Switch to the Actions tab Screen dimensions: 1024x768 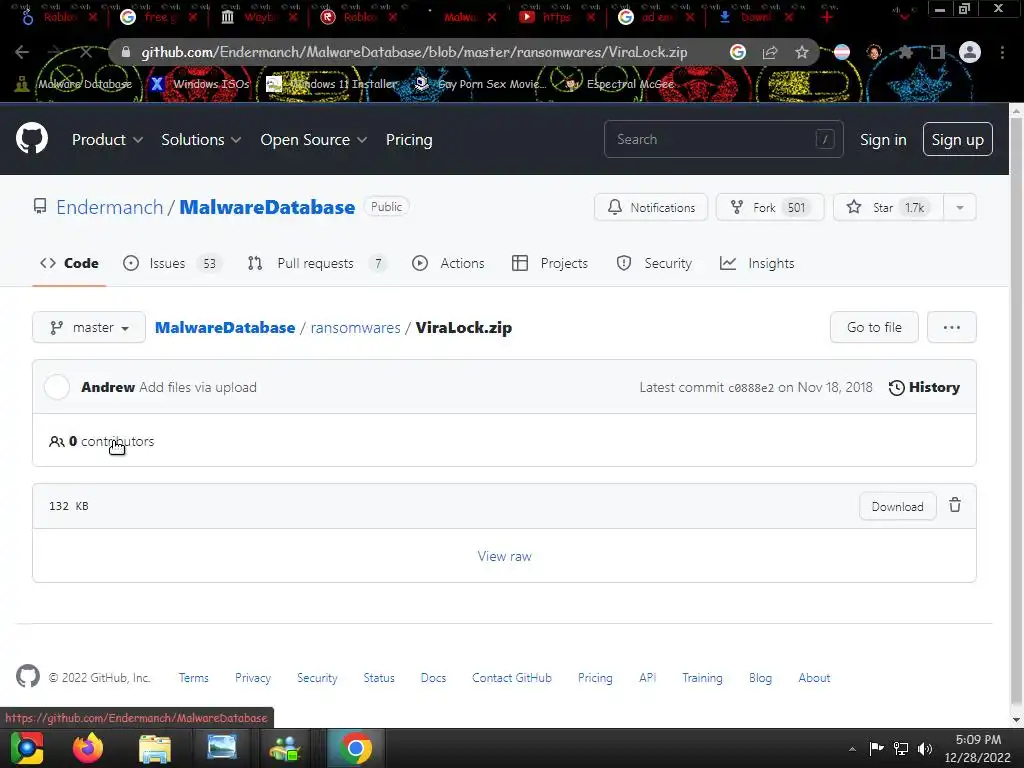tap(448, 263)
